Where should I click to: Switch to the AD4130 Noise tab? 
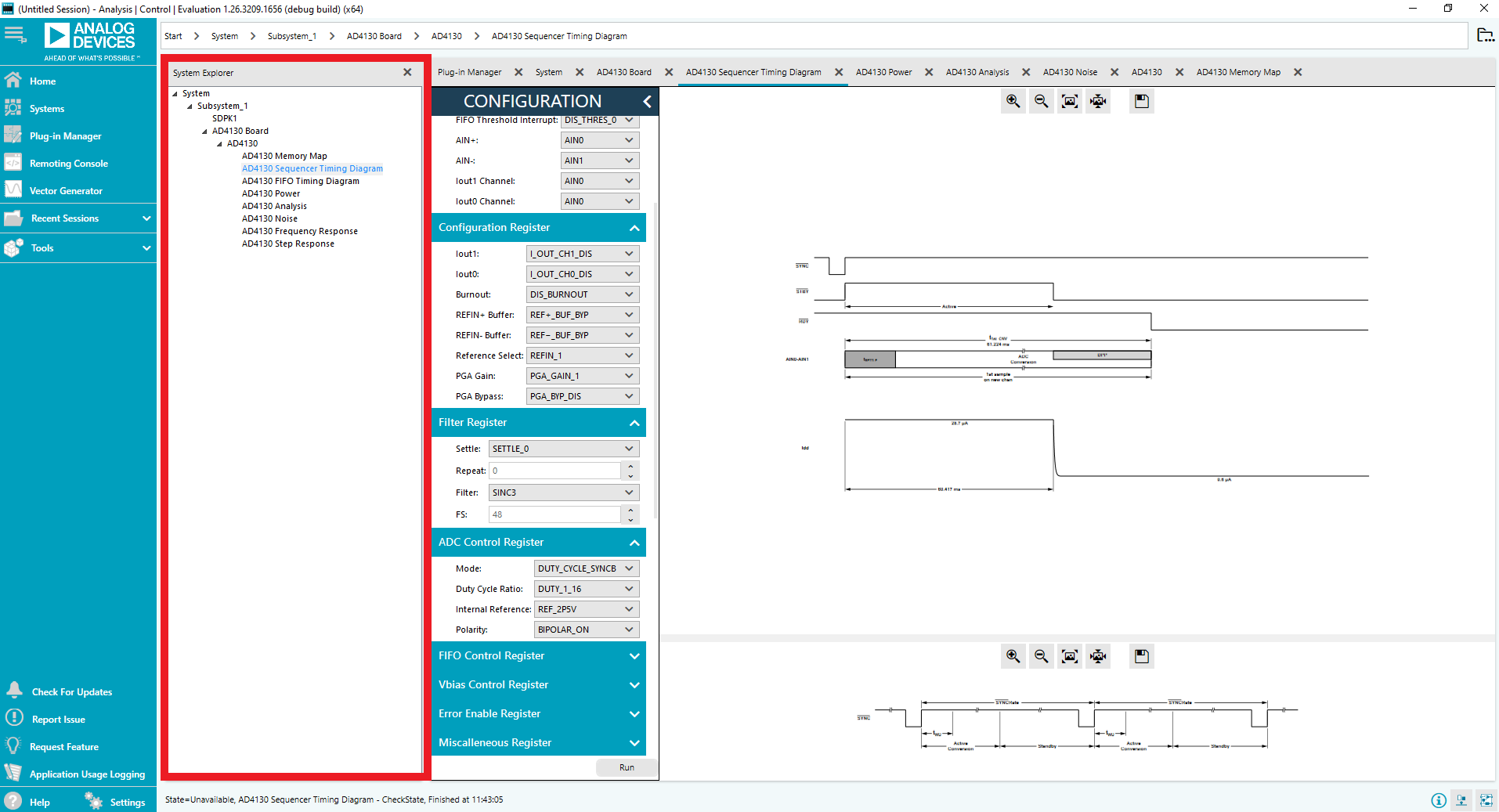pyautogui.click(x=1070, y=72)
